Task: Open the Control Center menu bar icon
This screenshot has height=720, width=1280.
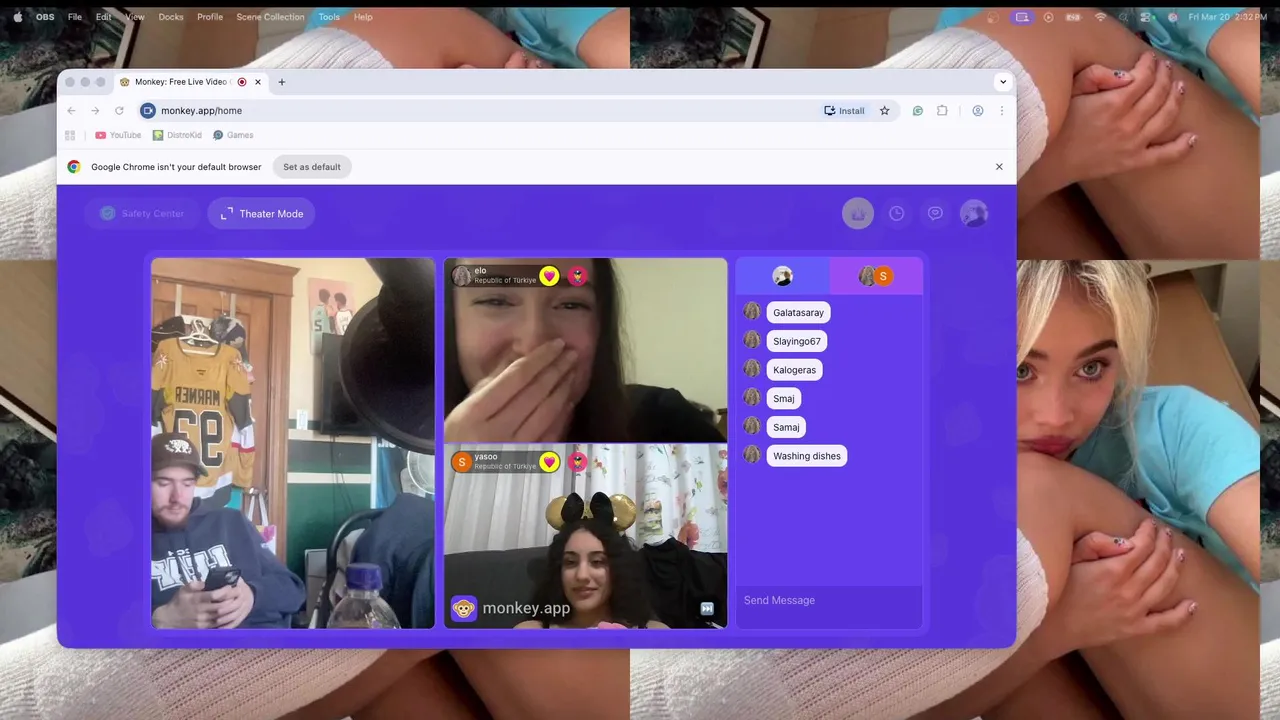Action: click(x=1146, y=17)
